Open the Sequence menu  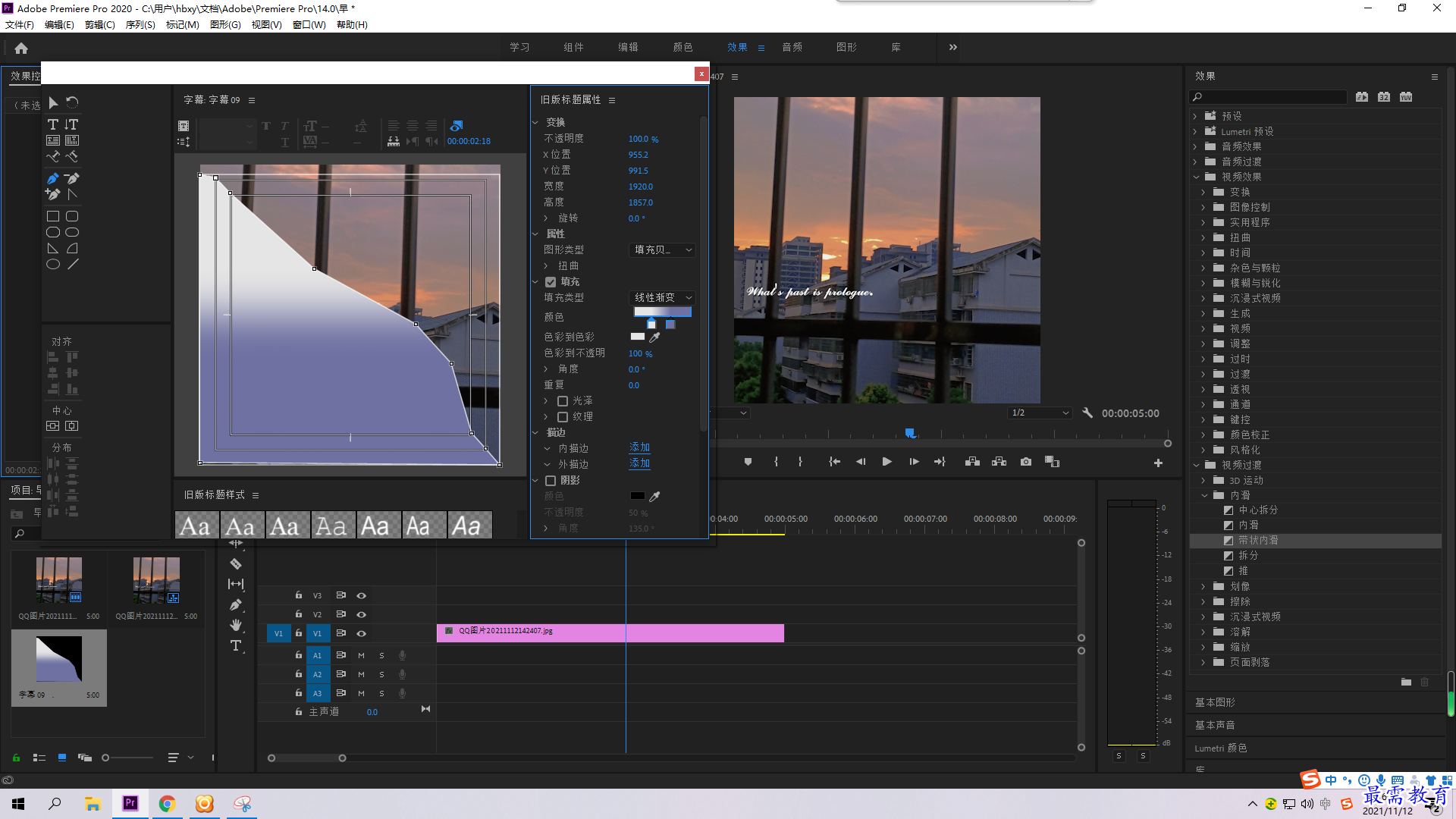coord(140,25)
